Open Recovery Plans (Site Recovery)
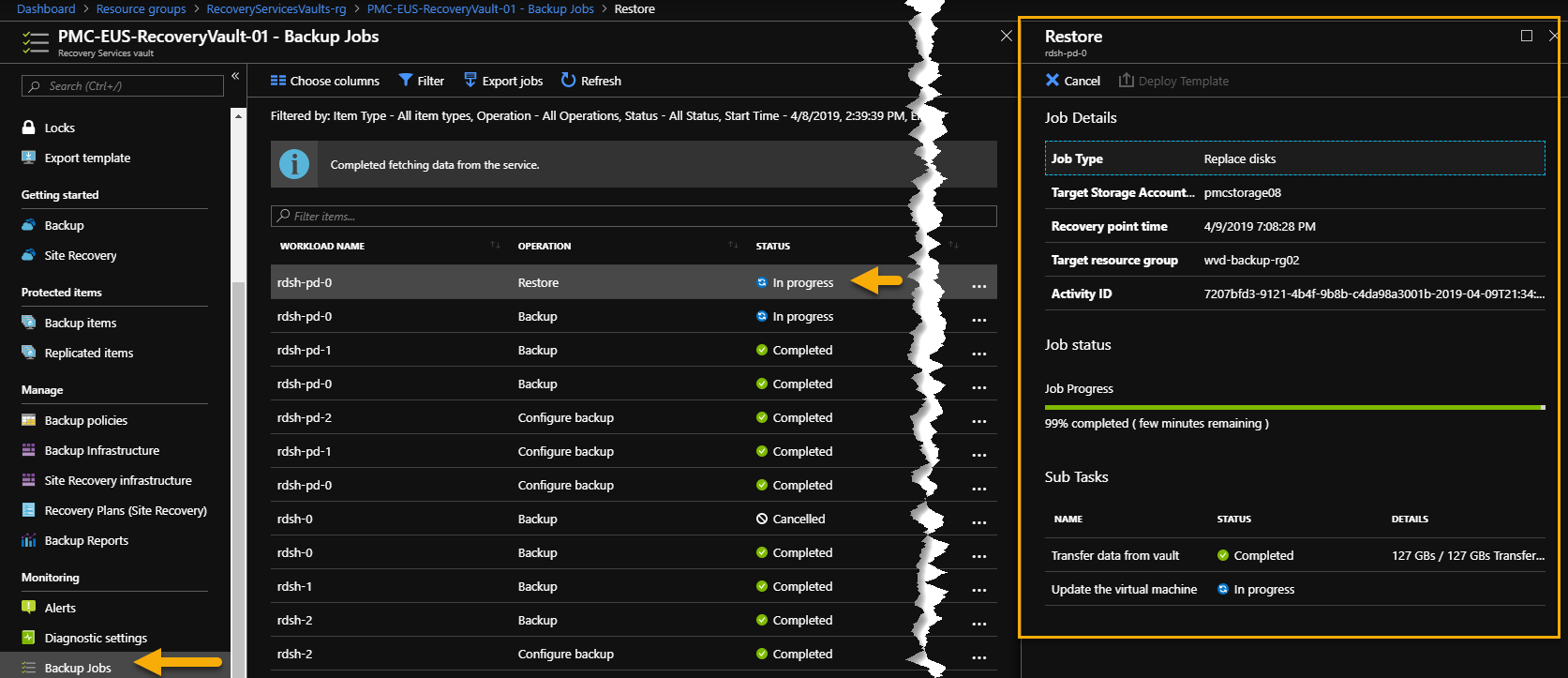This screenshot has width=1568, height=678. coord(126,510)
